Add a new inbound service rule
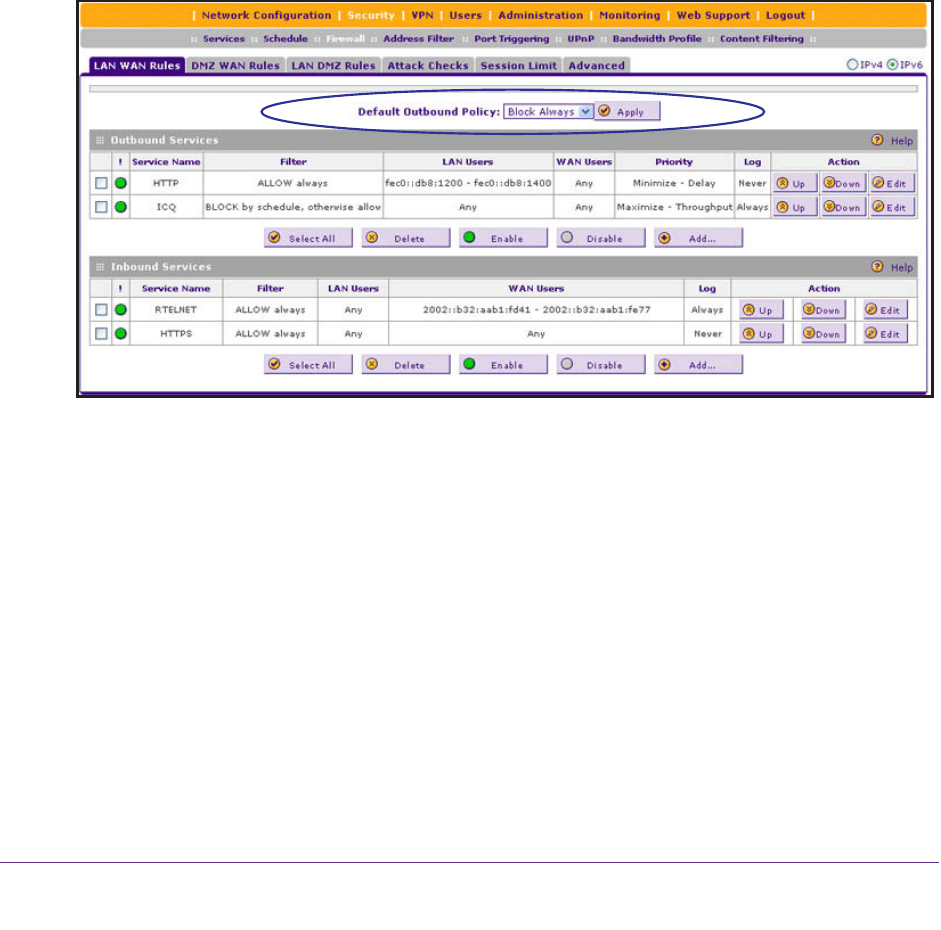 point(699,365)
